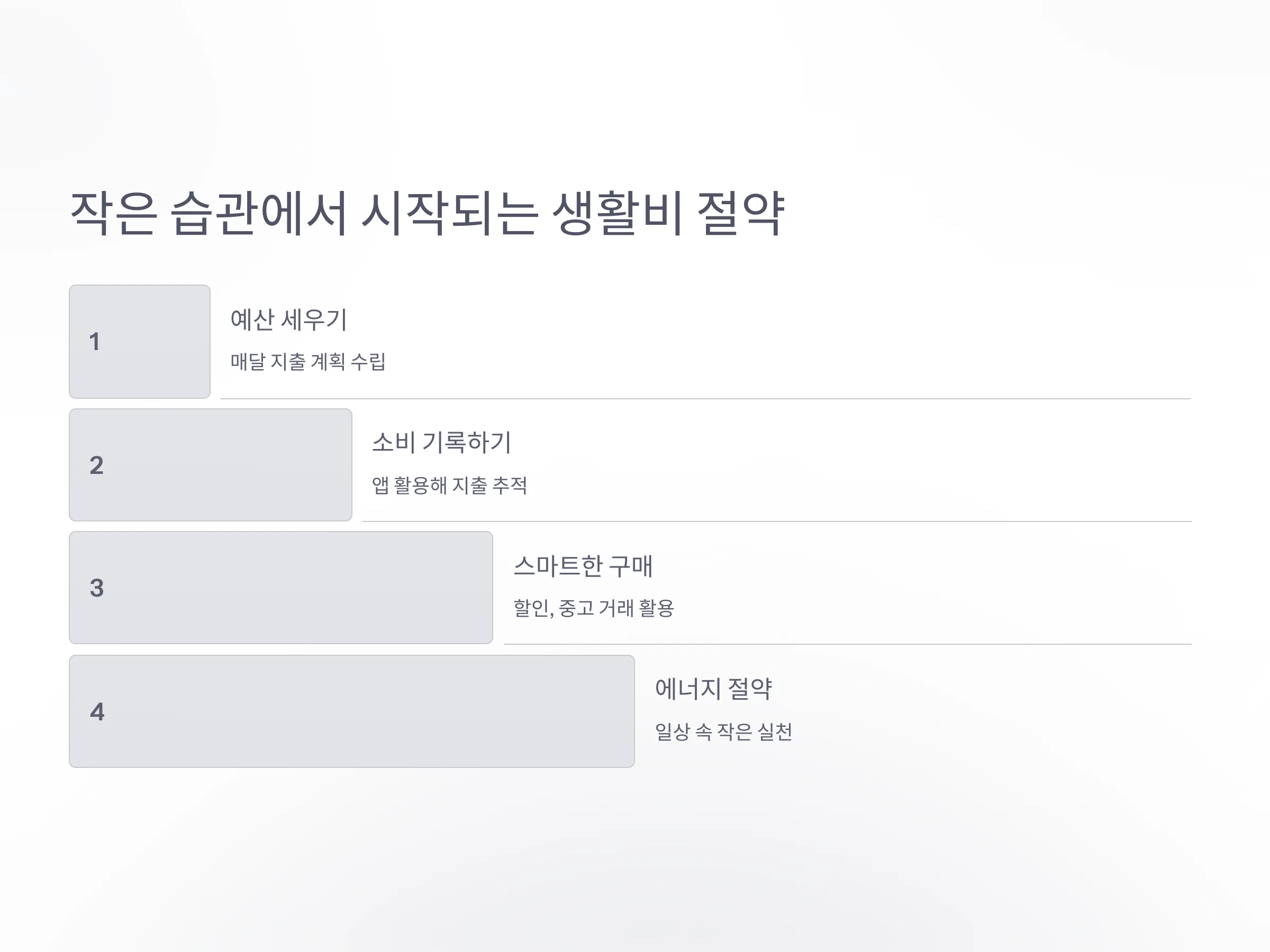Viewport: 1270px width, 952px height.
Task: Select the 소비 기록하기 heading
Action: click(441, 443)
